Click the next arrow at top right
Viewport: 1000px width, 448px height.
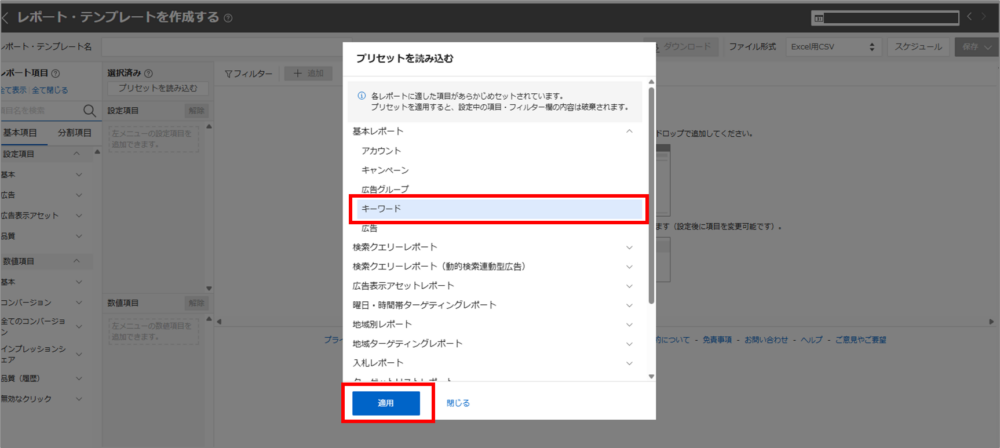click(x=984, y=17)
